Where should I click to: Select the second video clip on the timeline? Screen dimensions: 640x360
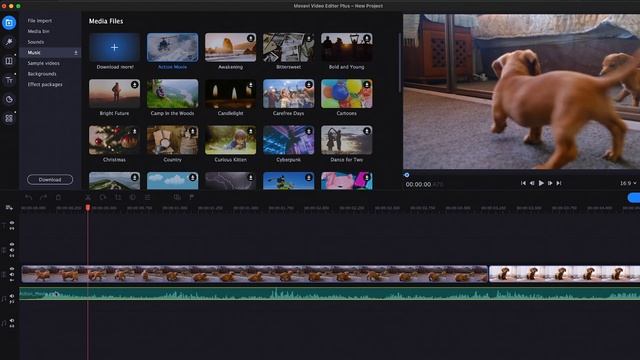pos(564,274)
